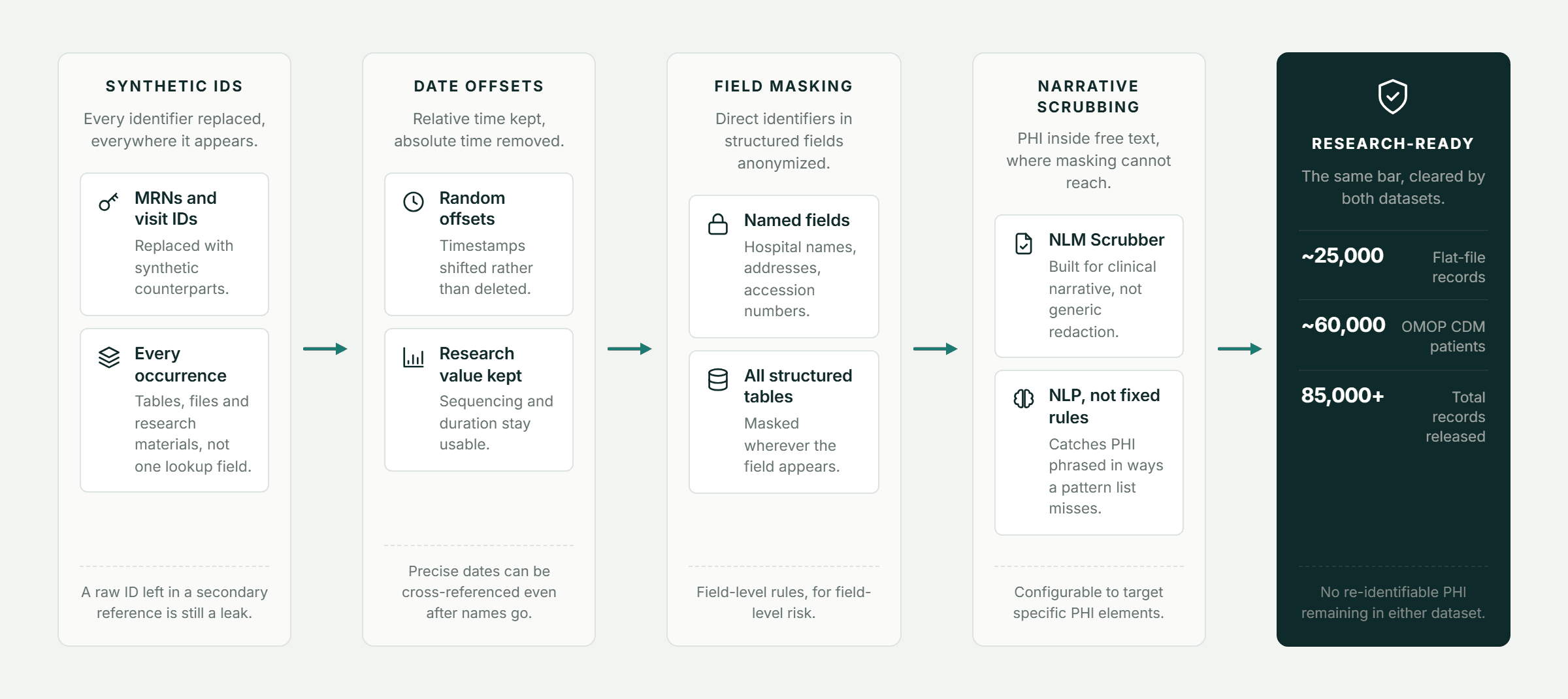Screen dimensions: 1568x699
Task: Click the shield checkmark icon above Research-Ready
Action: [1392, 97]
